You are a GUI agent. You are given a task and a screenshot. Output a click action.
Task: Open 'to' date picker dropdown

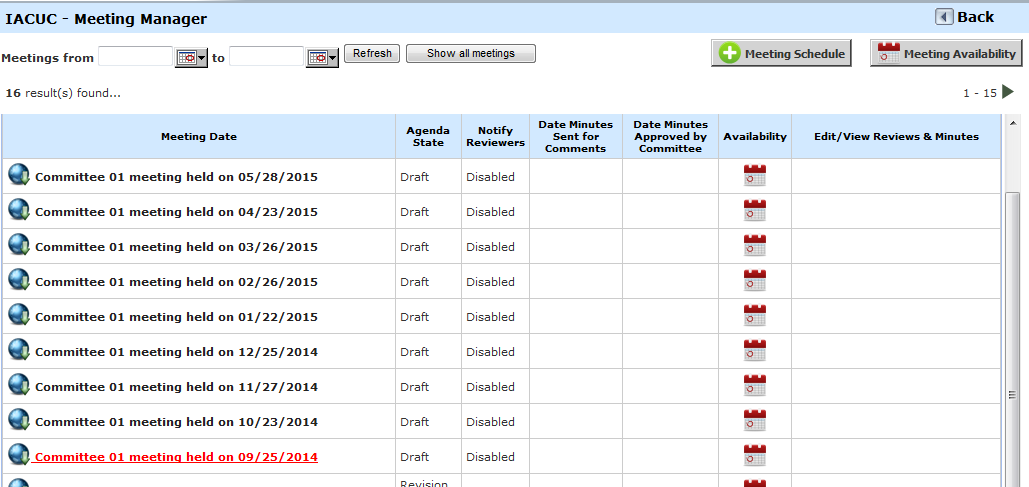[322, 58]
